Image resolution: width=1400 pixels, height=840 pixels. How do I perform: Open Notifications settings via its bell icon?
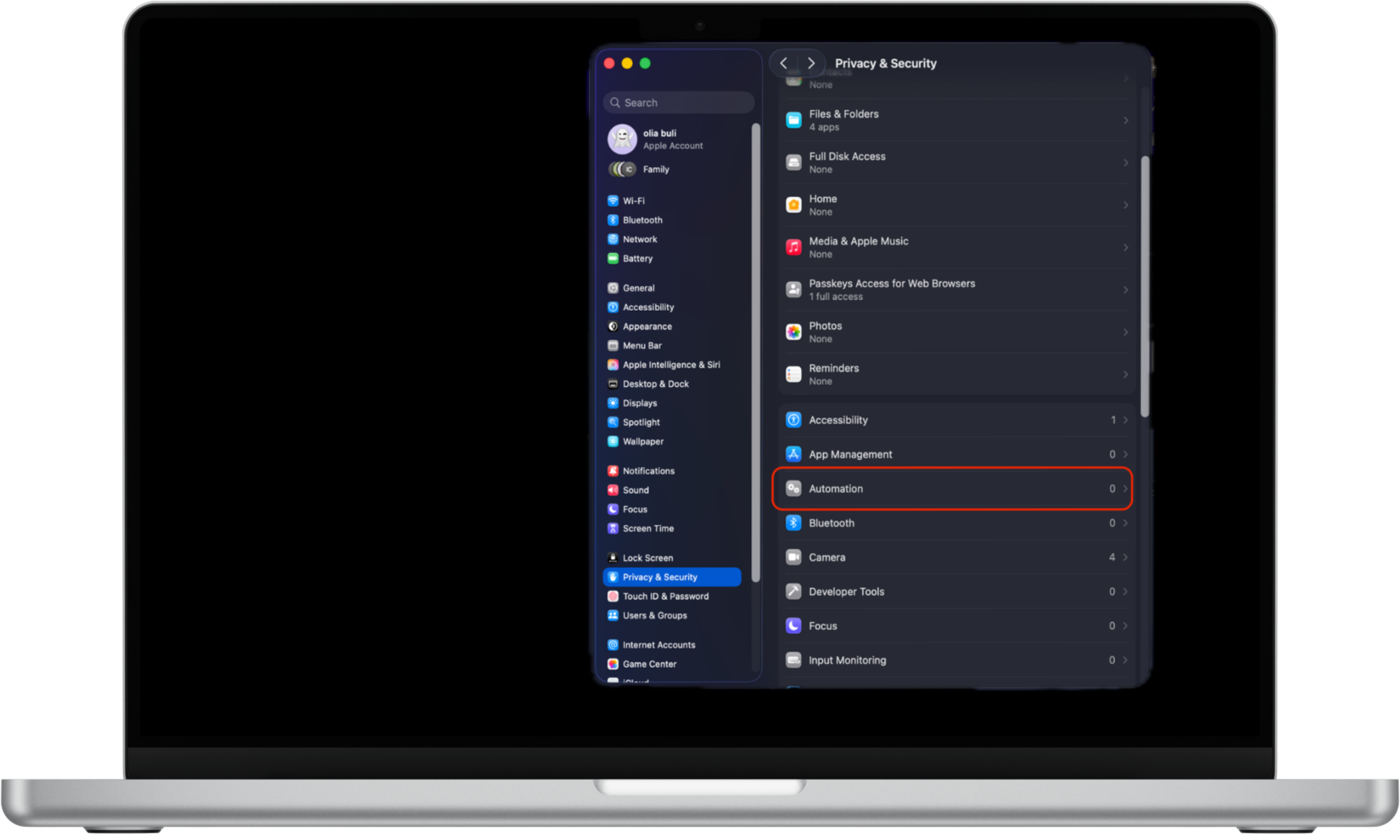point(613,470)
